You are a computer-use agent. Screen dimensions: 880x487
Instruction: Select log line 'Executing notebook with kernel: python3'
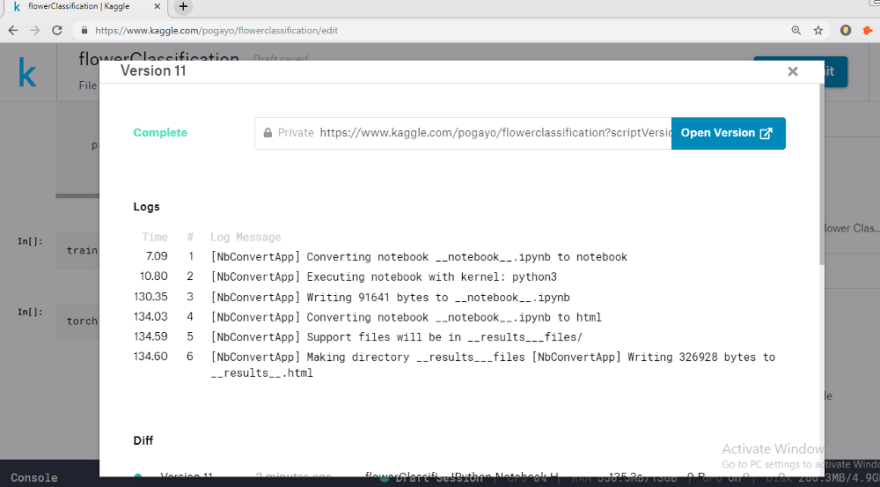pyautogui.click(x=384, y=277)
